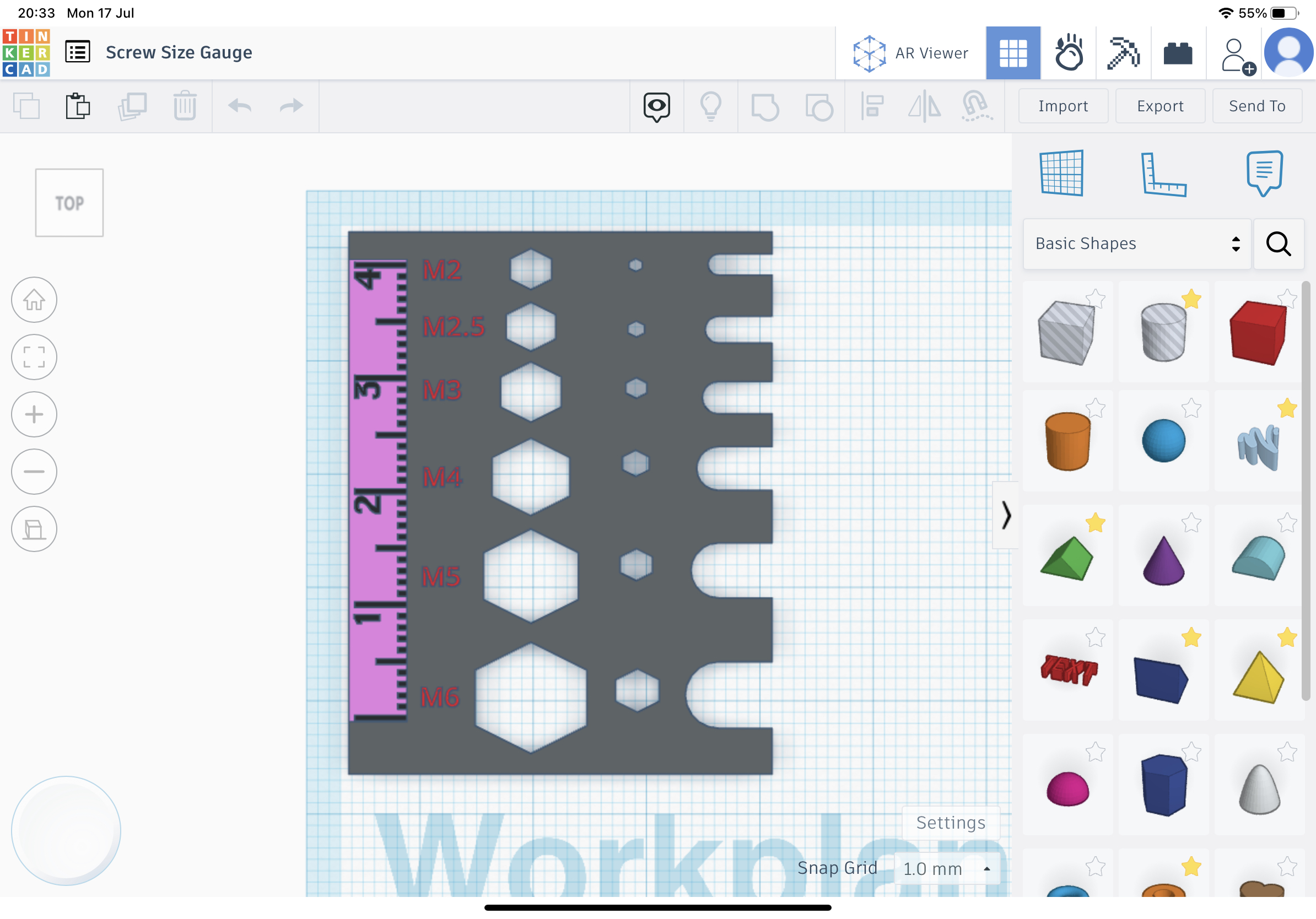The image size is (1316, 919).
Task: Open design properties via list icon beside title
Action: (x=77, y=52)
